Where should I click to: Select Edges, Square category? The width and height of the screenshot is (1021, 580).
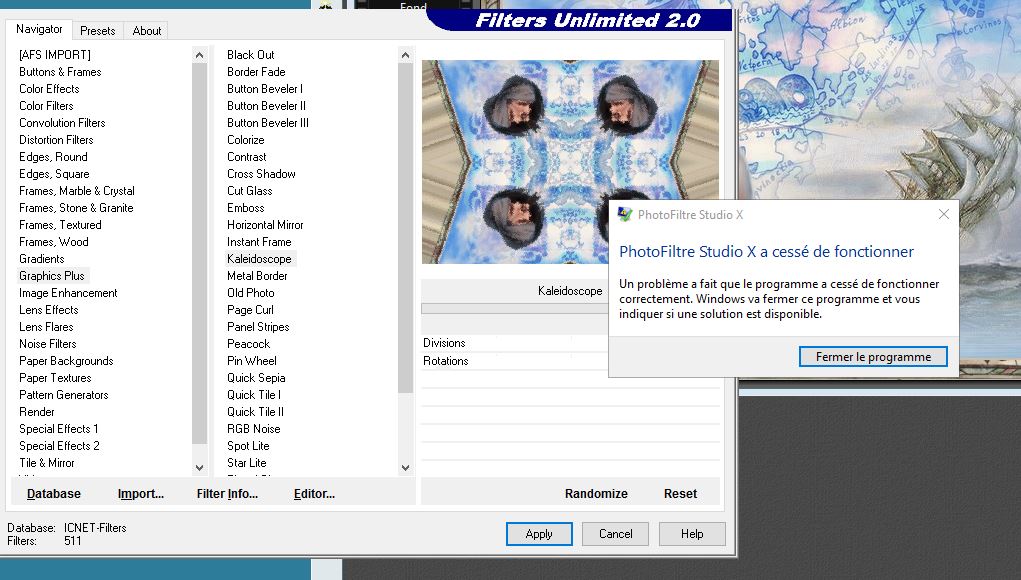[54, 174]
